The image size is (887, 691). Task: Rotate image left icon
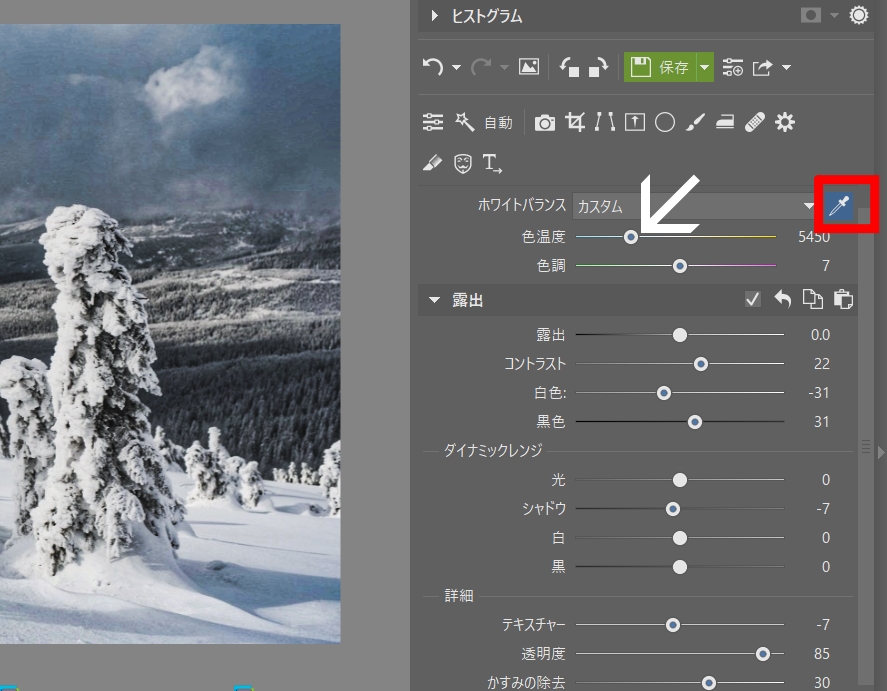(569, 67)
